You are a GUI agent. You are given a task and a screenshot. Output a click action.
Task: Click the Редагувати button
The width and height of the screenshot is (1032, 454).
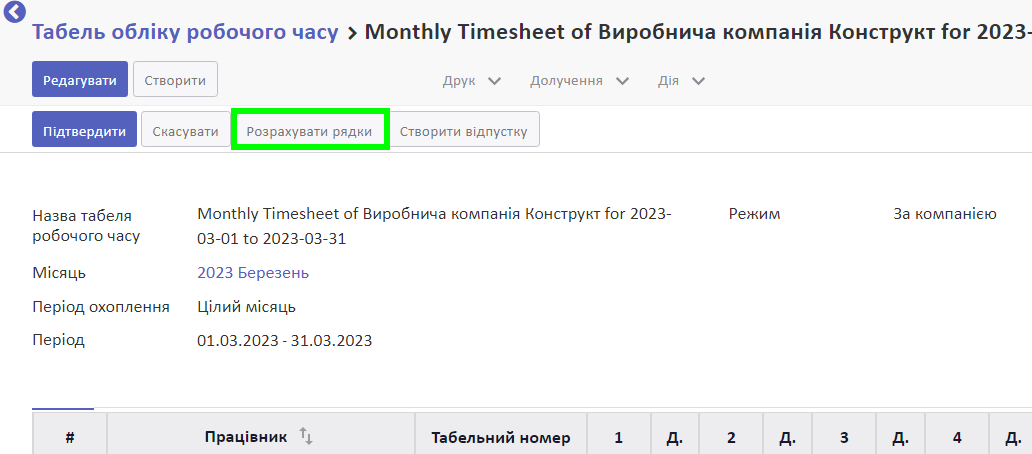tap(80, 80)
